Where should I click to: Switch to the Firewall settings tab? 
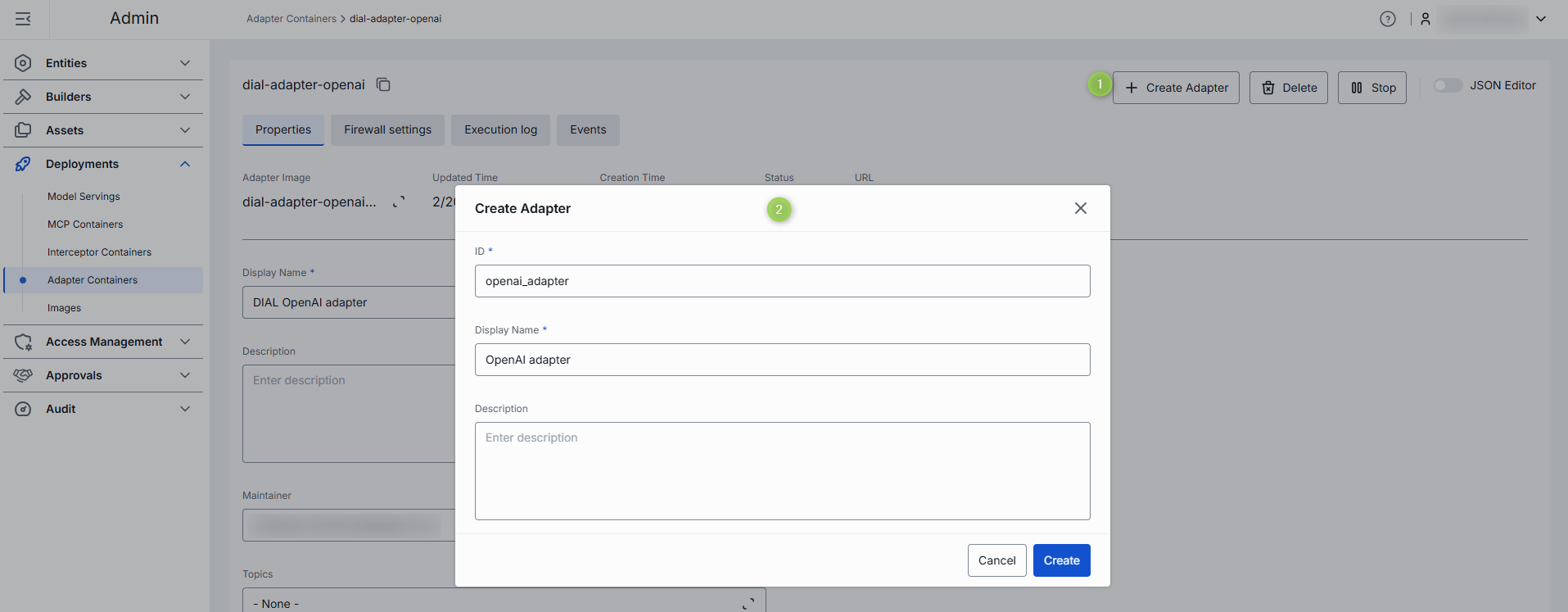pos(387,129)
